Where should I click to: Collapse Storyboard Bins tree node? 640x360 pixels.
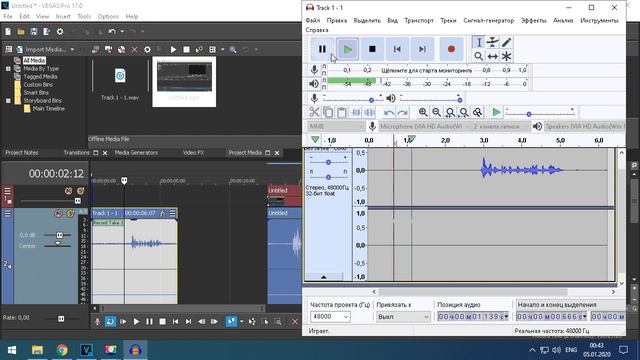[8, 100]
